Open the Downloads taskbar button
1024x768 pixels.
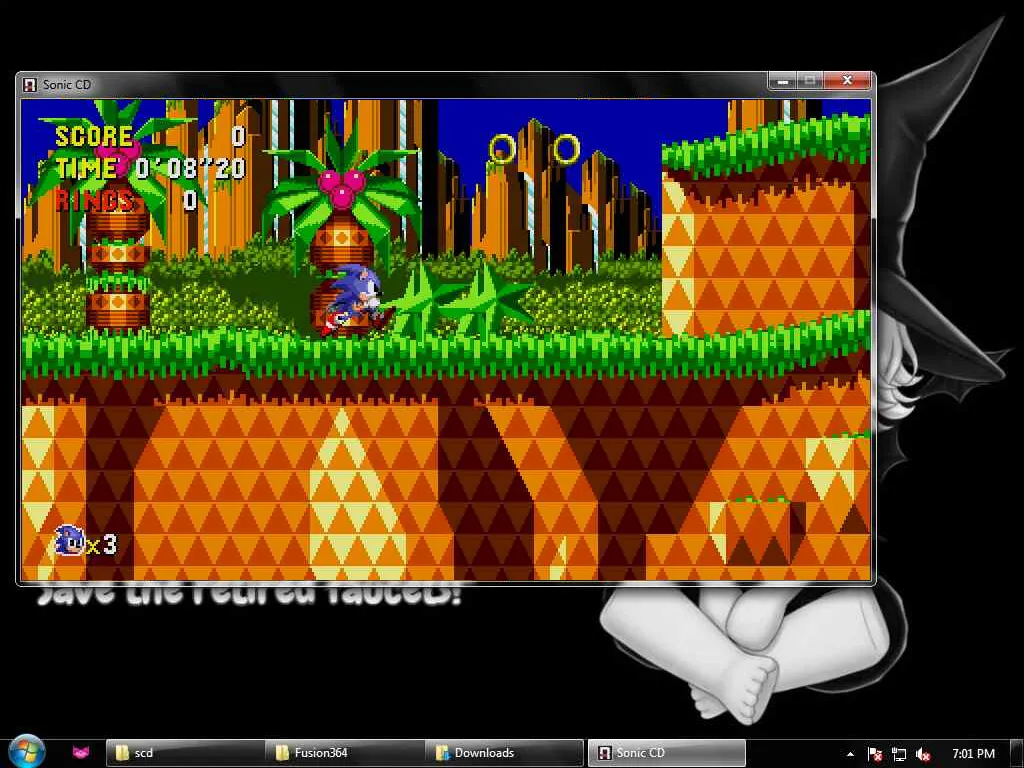coord(505,753)
